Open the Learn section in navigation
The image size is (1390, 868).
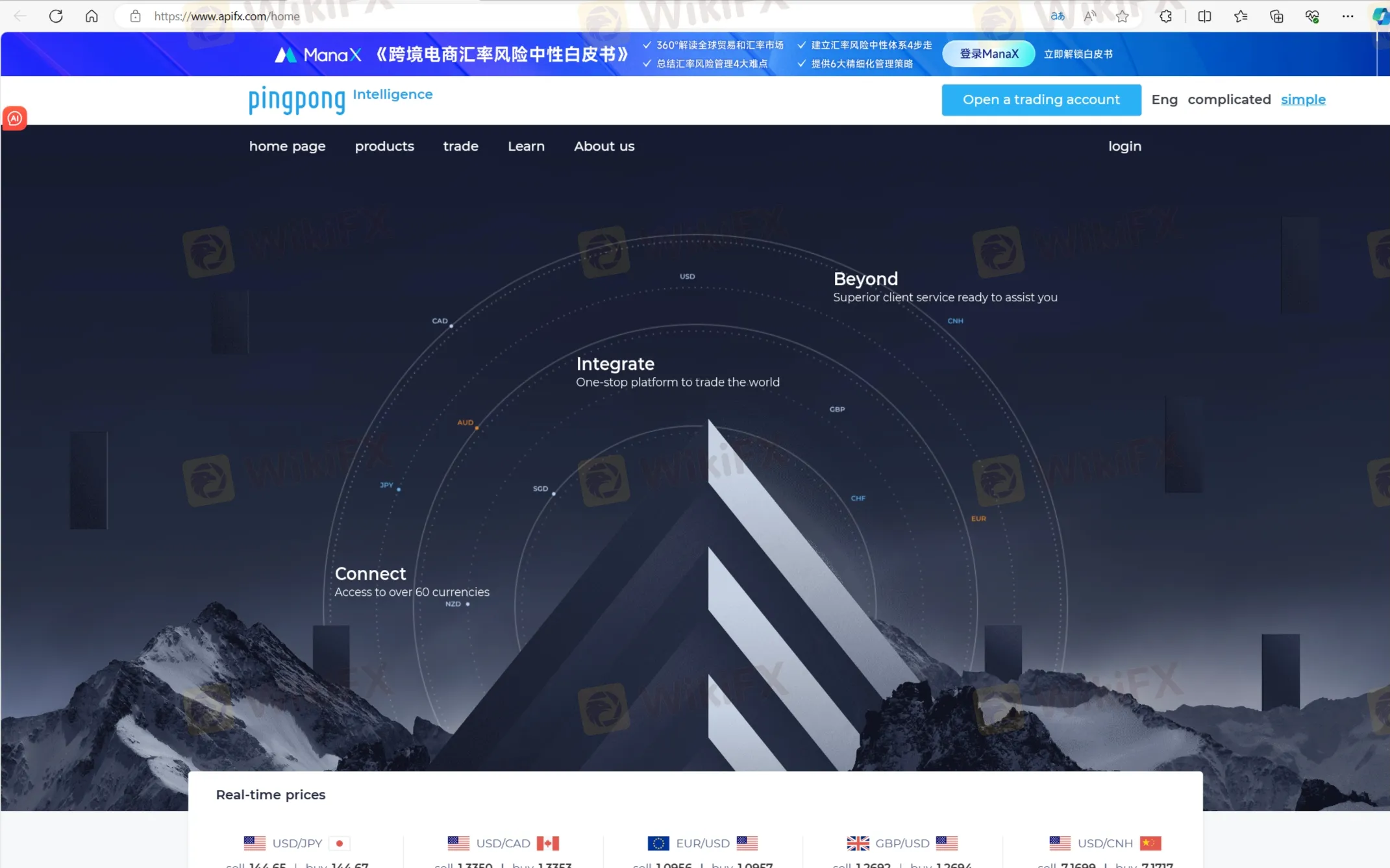tap(526, 146)
